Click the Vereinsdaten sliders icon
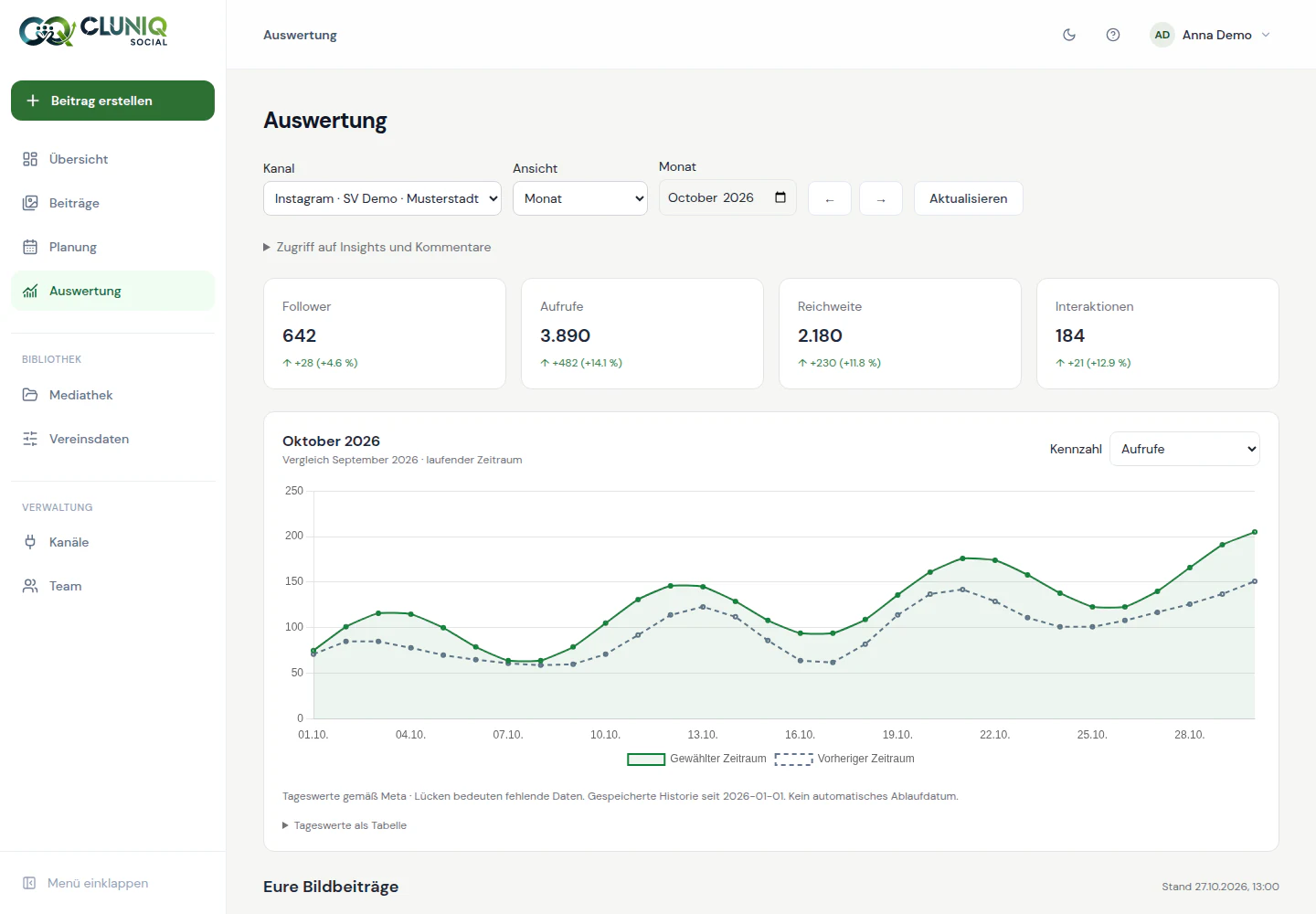1316x914 pixels. [30, 439]
